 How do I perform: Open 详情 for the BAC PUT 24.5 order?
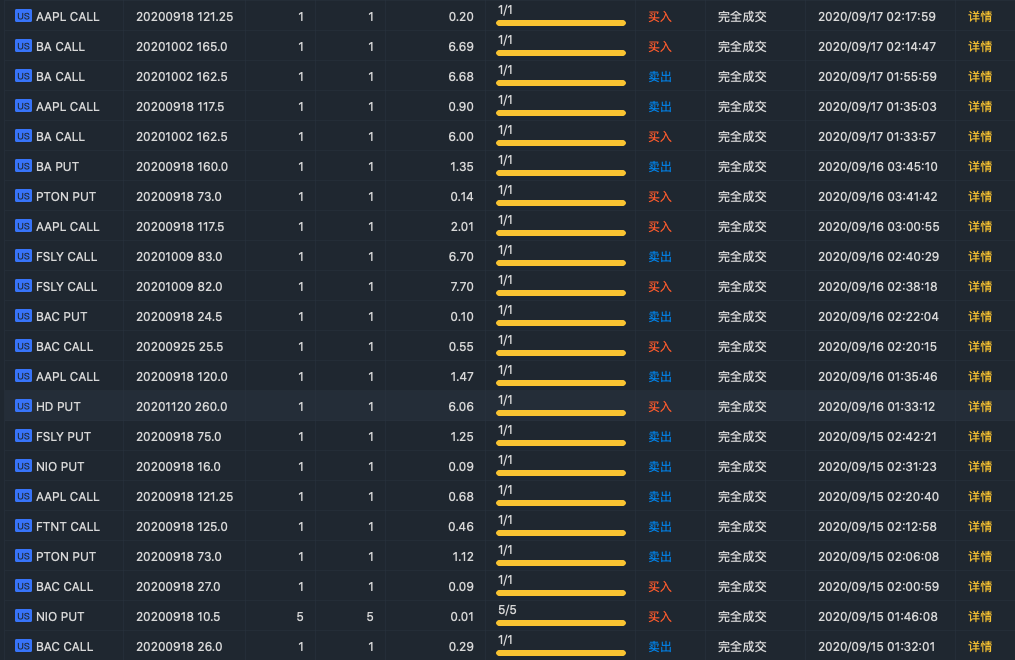(x=980, y=316)
